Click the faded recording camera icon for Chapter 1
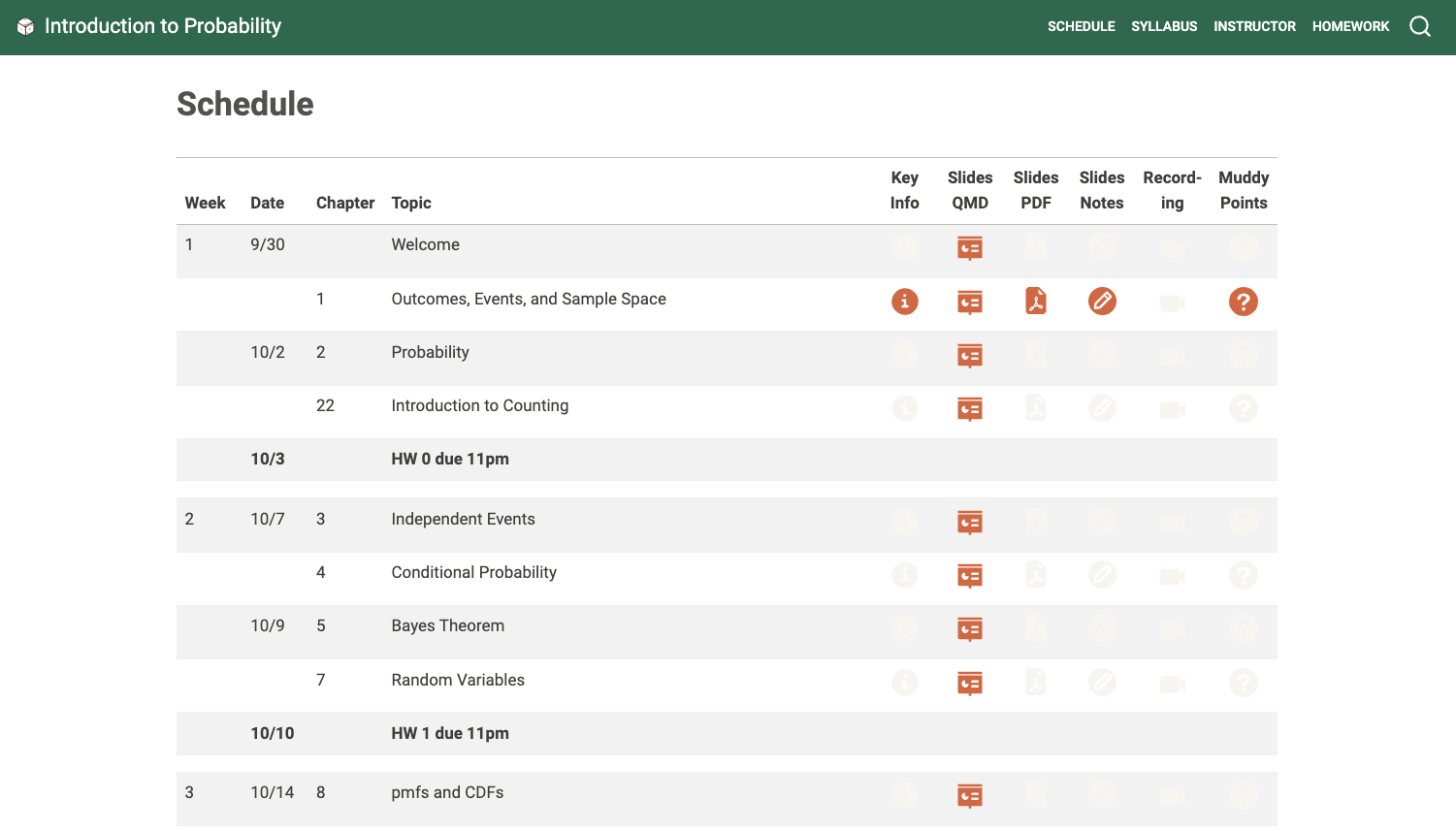The height and width of the screenshot is (831, 1456). click(x=1172, y=304)
